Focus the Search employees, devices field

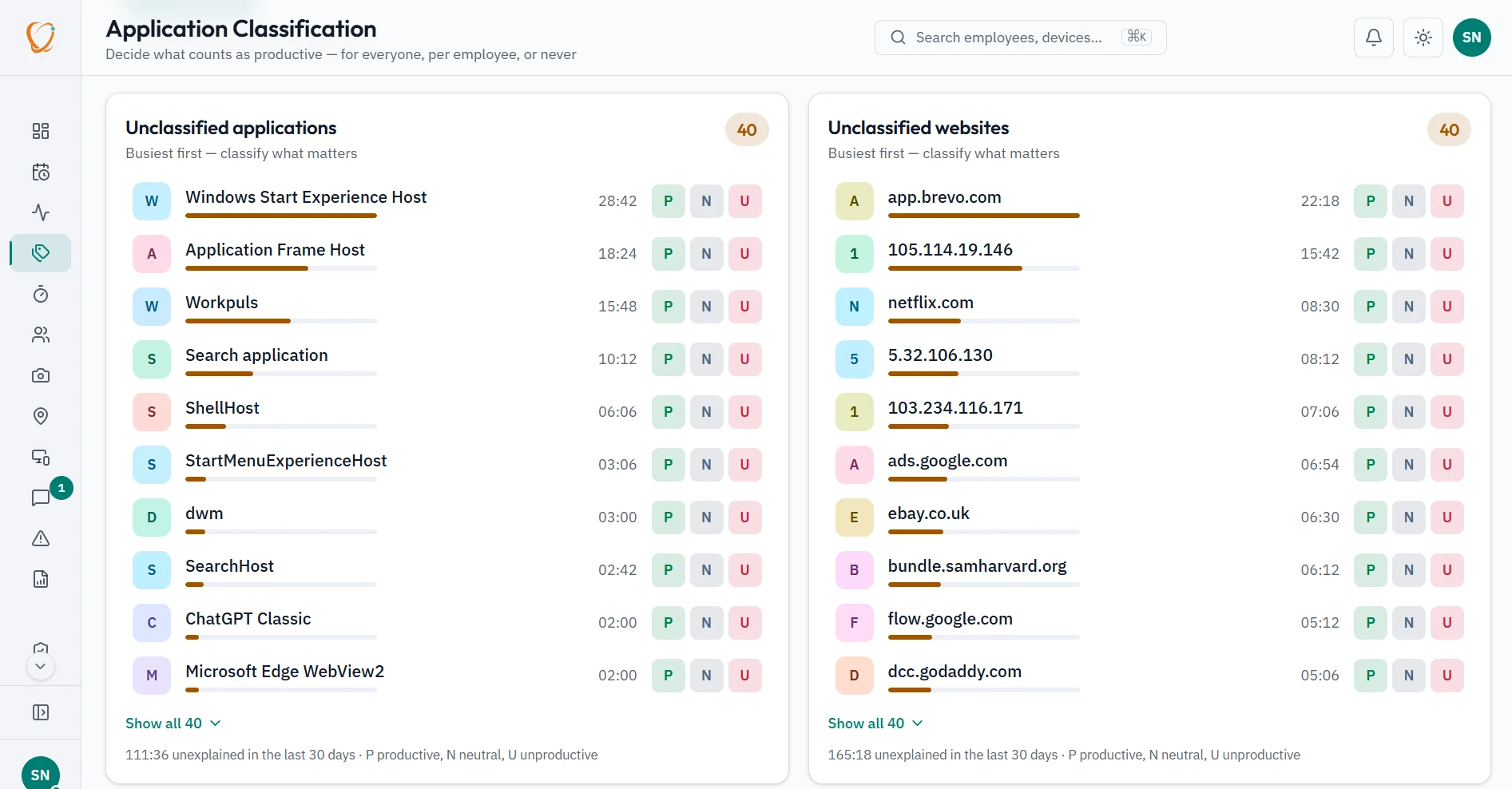1020,38
